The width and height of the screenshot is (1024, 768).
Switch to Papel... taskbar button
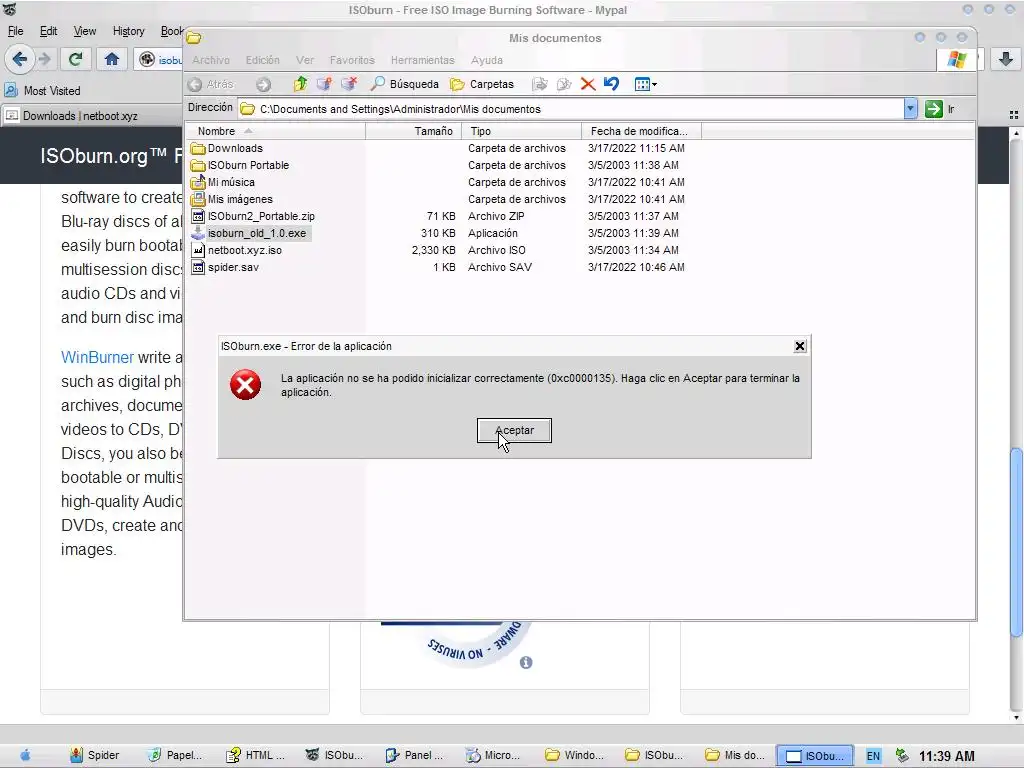coord(174,756)
